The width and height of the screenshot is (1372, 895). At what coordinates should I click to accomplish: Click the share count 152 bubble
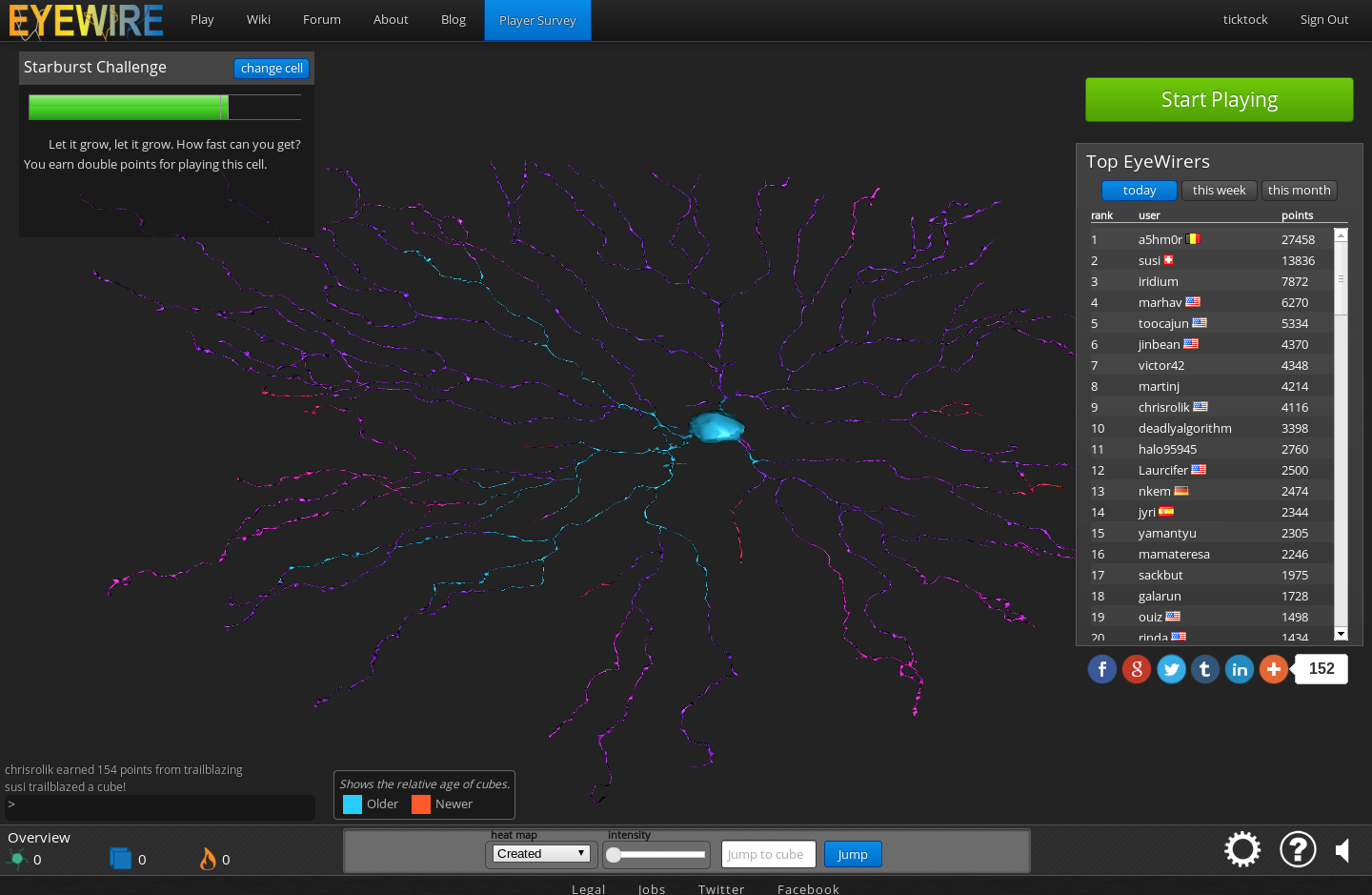click(x=1322, y=669)
